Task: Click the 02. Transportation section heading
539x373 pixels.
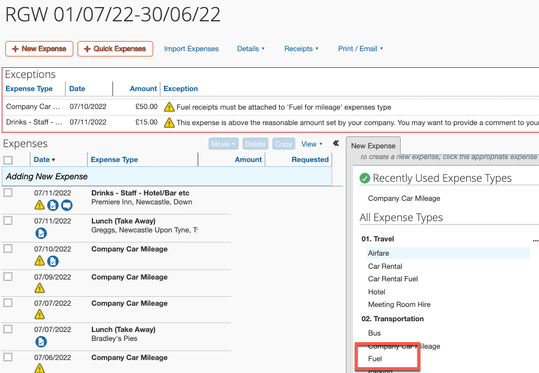Action: pos(392,319)
